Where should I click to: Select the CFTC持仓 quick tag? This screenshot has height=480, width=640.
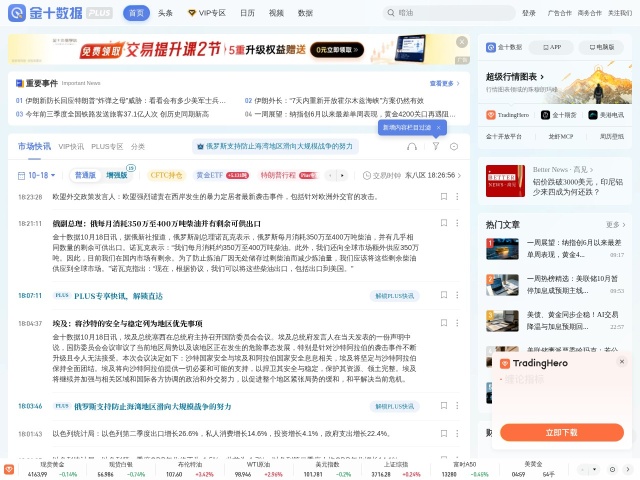click(166, 175)
